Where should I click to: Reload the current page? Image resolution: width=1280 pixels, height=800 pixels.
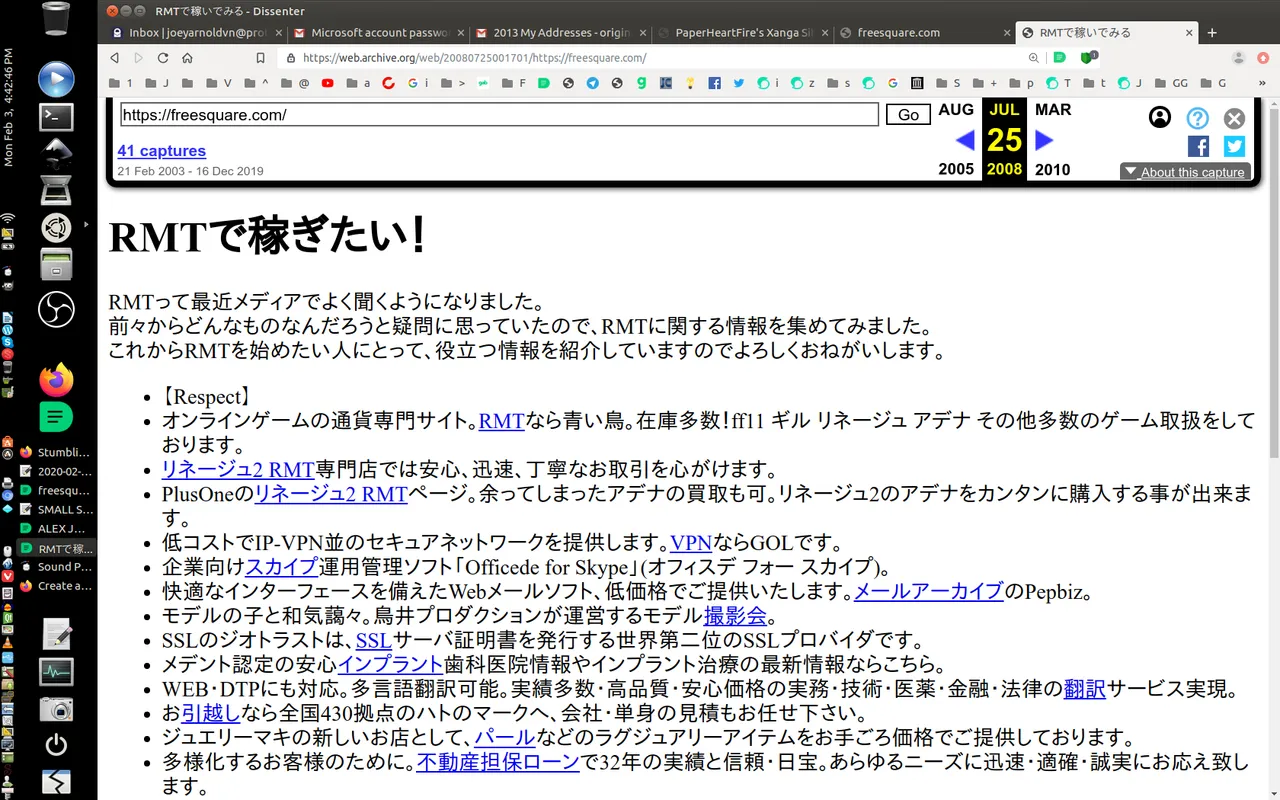coord(163,58)
